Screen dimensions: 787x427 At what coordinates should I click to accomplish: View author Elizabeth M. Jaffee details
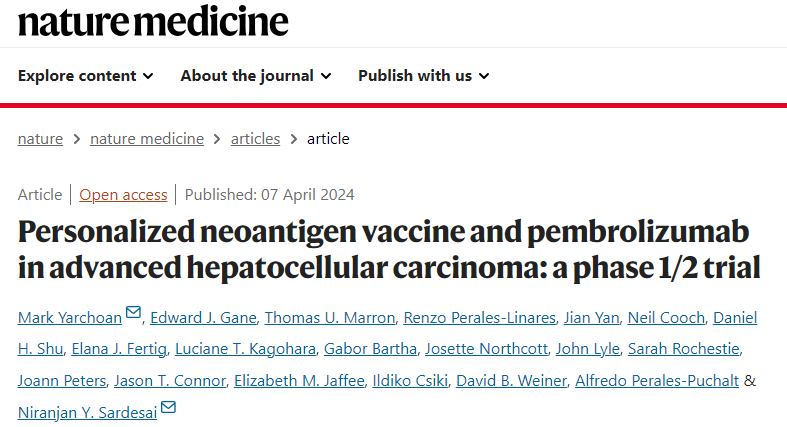coord(299,381)
